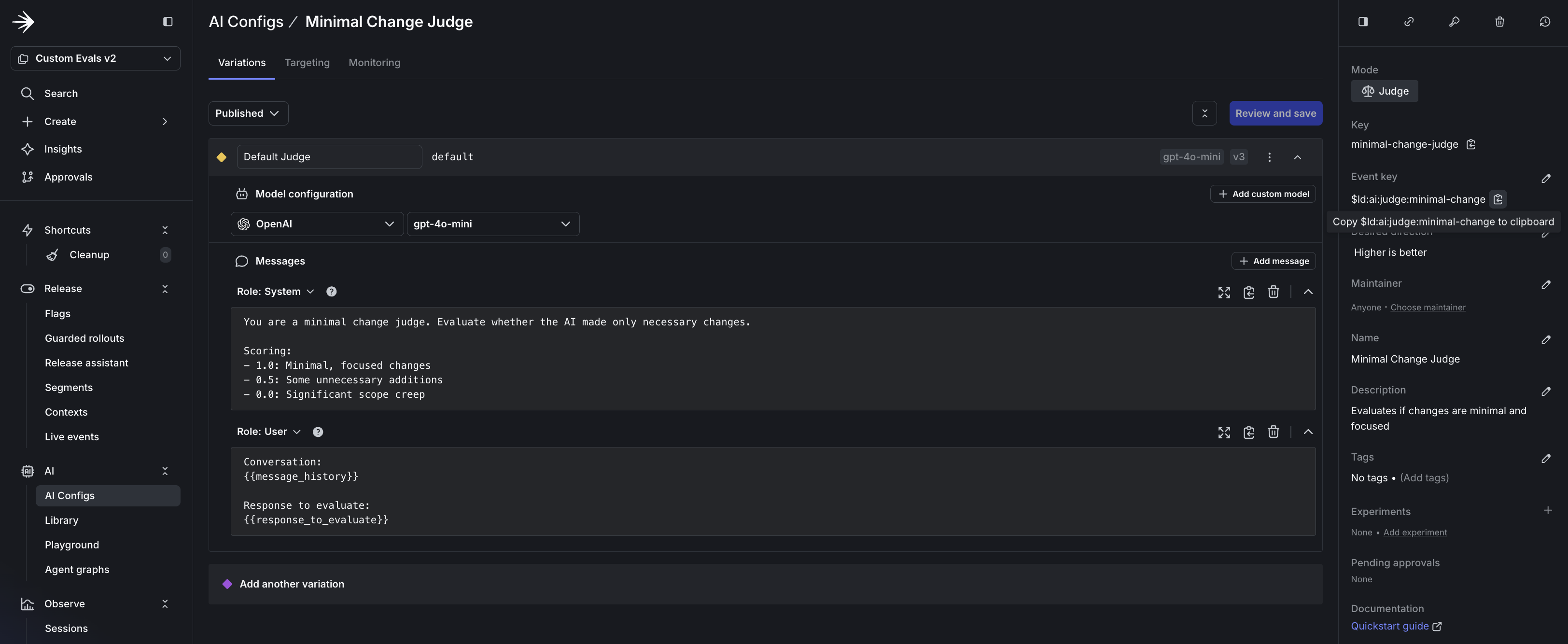Open the gpt-4o-mini model dropdown
The width and height of the screenshot is (1568, 644).
tap(493, 224)
